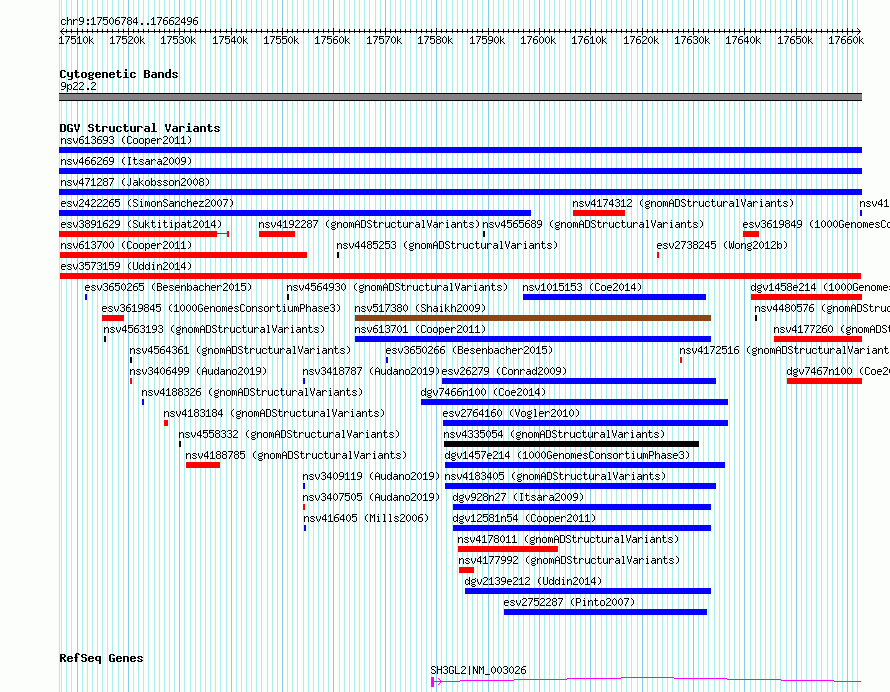Open nsv416405 (Mills2006) label
The height and width of the screenshot is (692, 890).
[x=366, y=518]
